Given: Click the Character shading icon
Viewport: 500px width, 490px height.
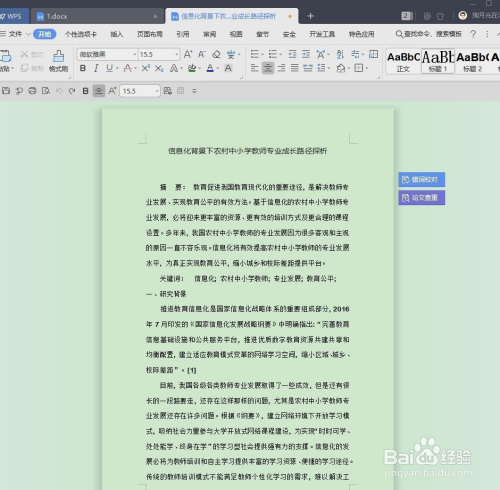Looking at the screenshot, I should click(228, 68).
